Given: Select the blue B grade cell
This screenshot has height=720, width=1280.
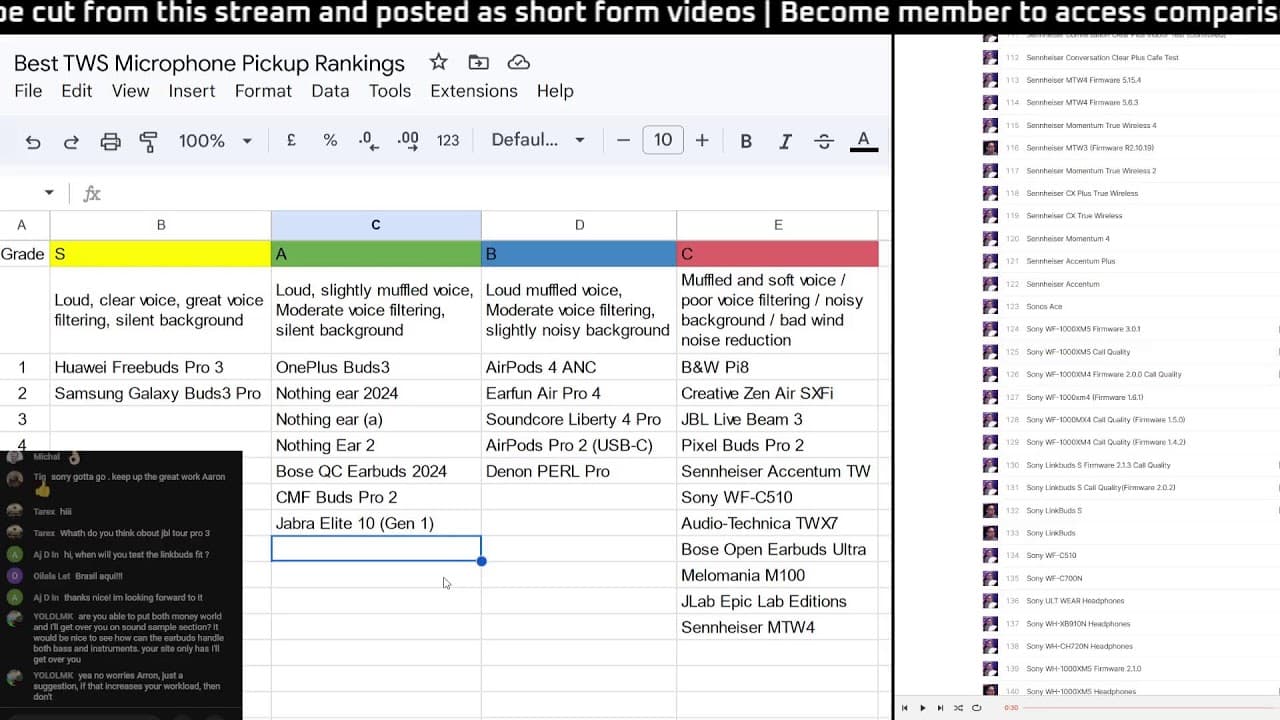Looking at the screenshot, I should point(579,254).
